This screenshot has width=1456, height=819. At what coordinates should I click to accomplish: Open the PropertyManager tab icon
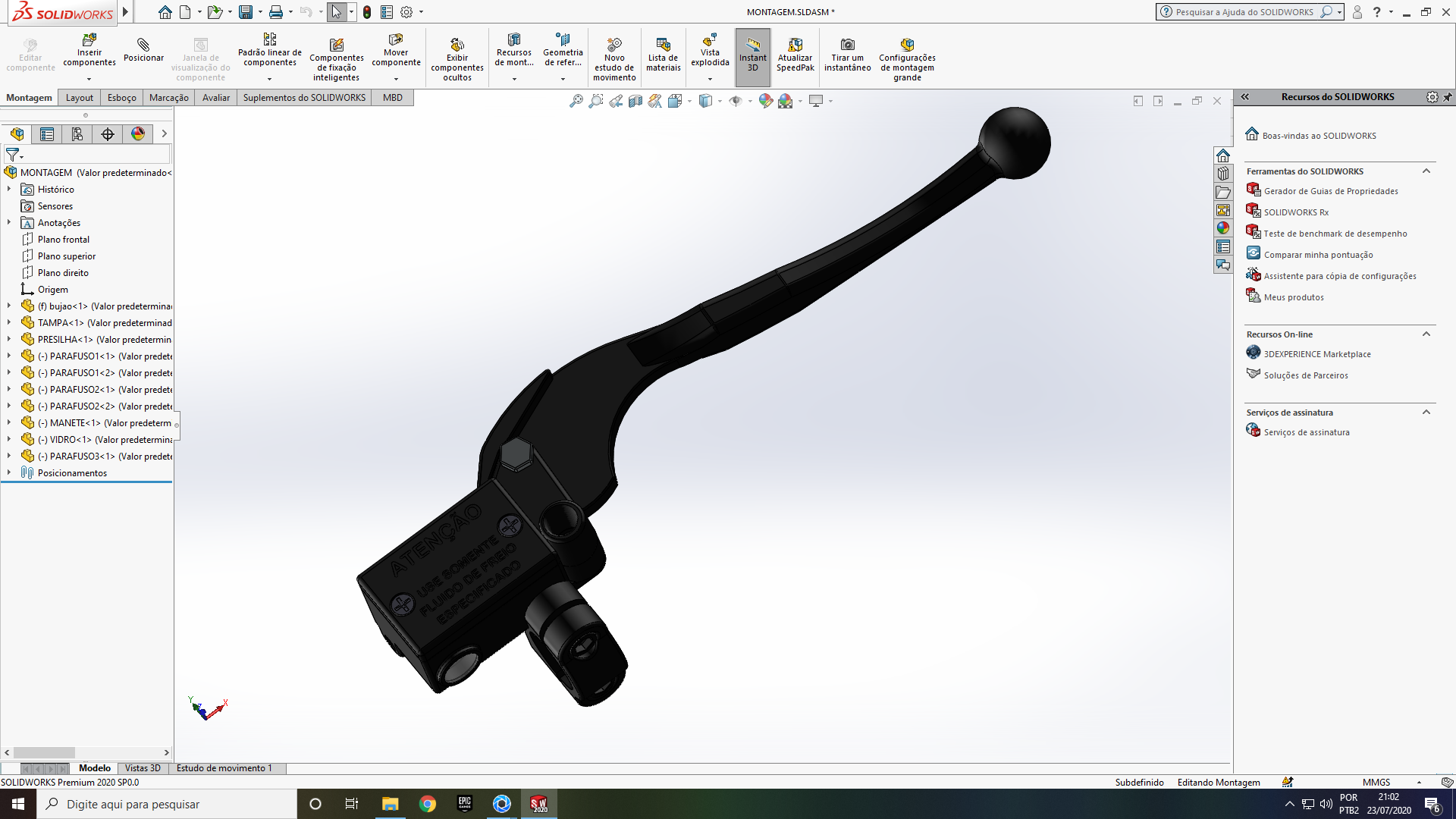[x=47, y=134]
